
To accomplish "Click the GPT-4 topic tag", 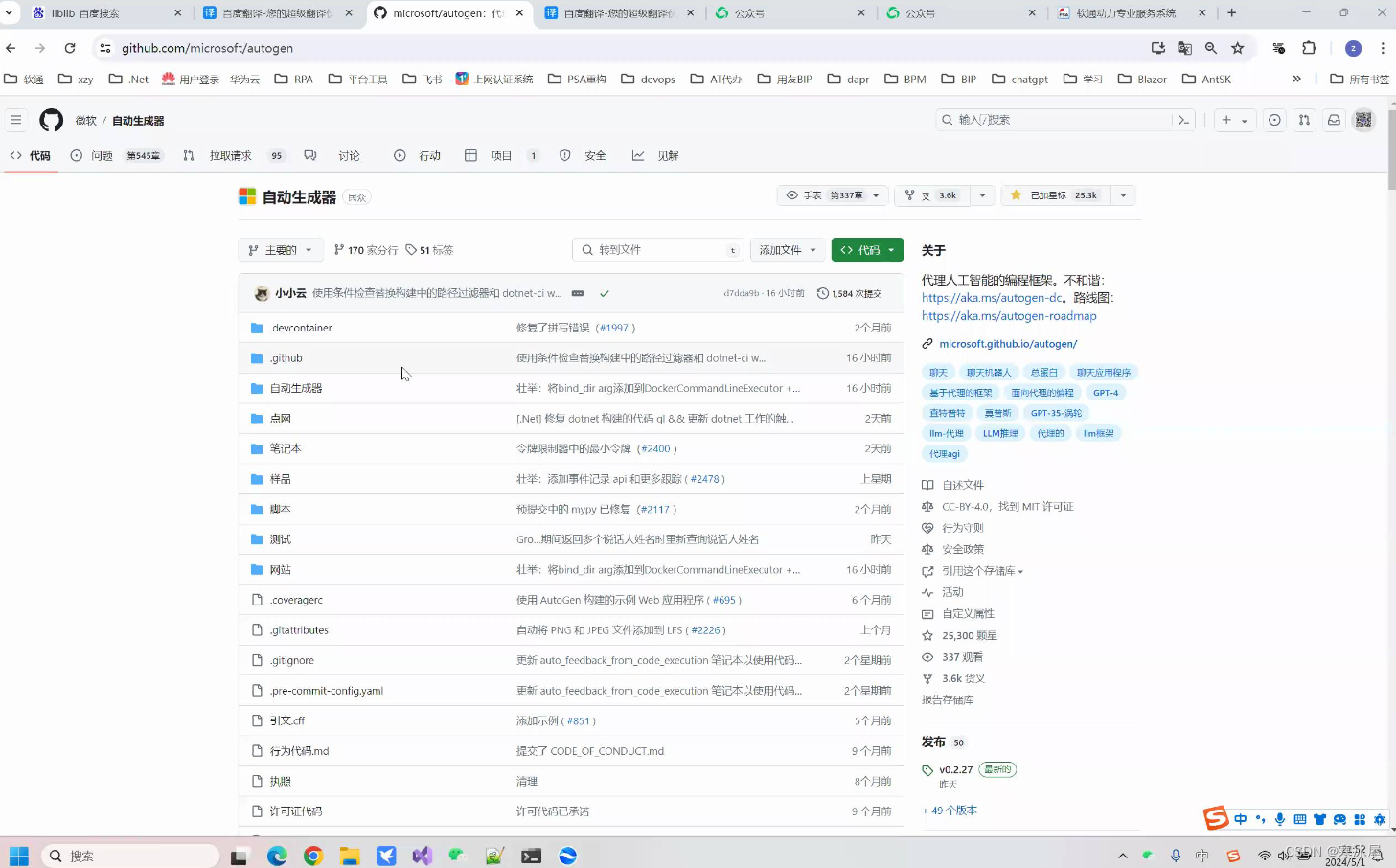I will click(x=1106, y=393).
